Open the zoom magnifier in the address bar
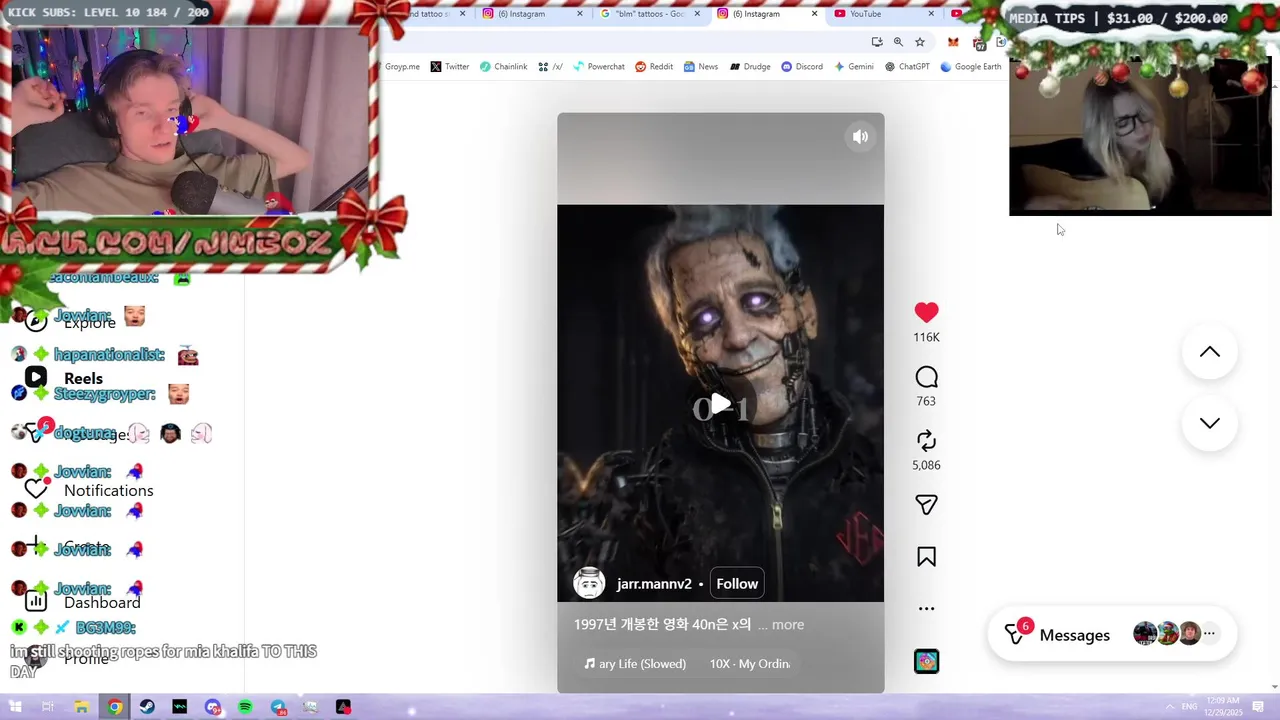 click(x=898, y=42)
